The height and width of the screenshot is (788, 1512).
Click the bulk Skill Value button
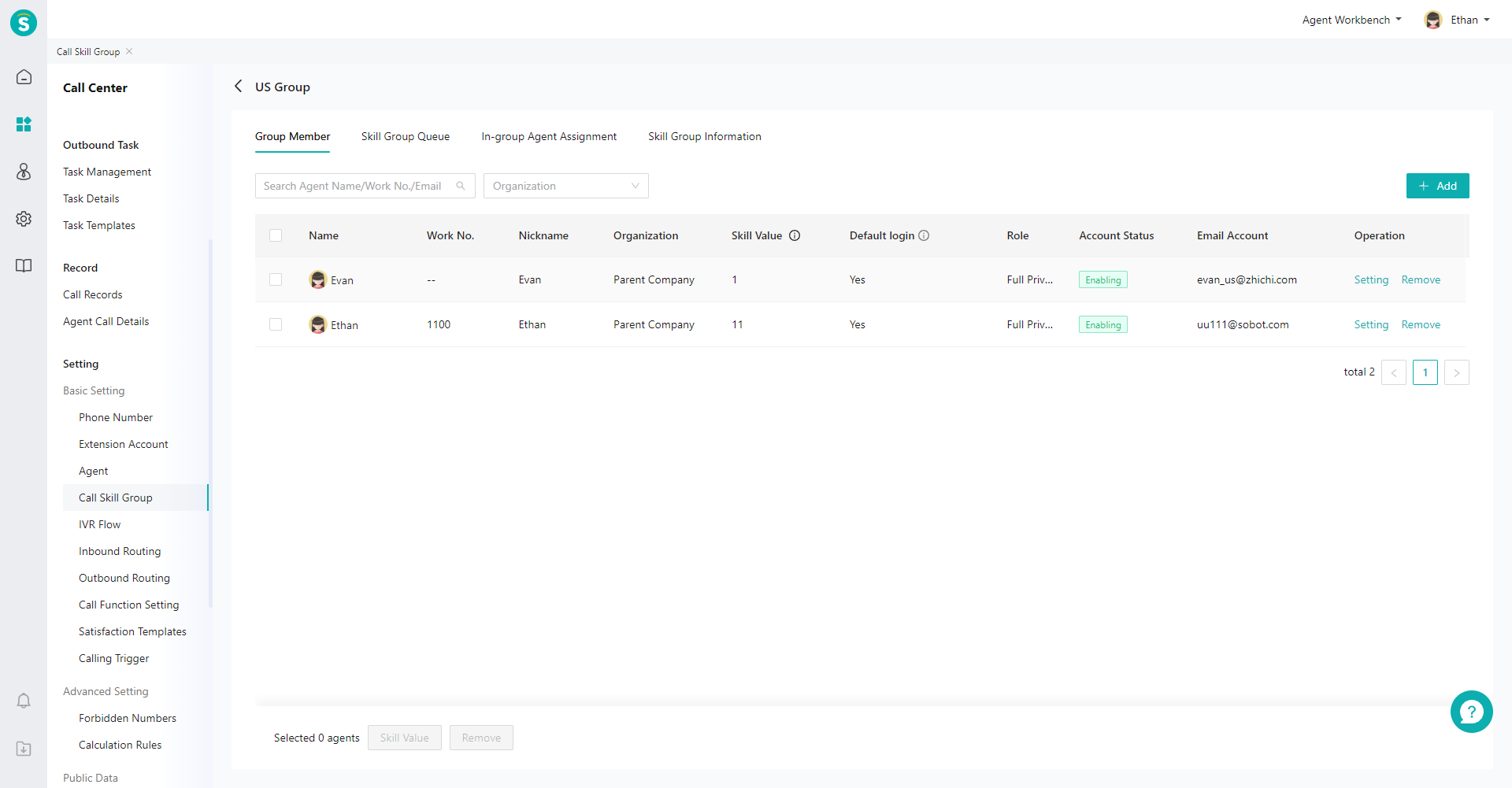pos(404,738)
